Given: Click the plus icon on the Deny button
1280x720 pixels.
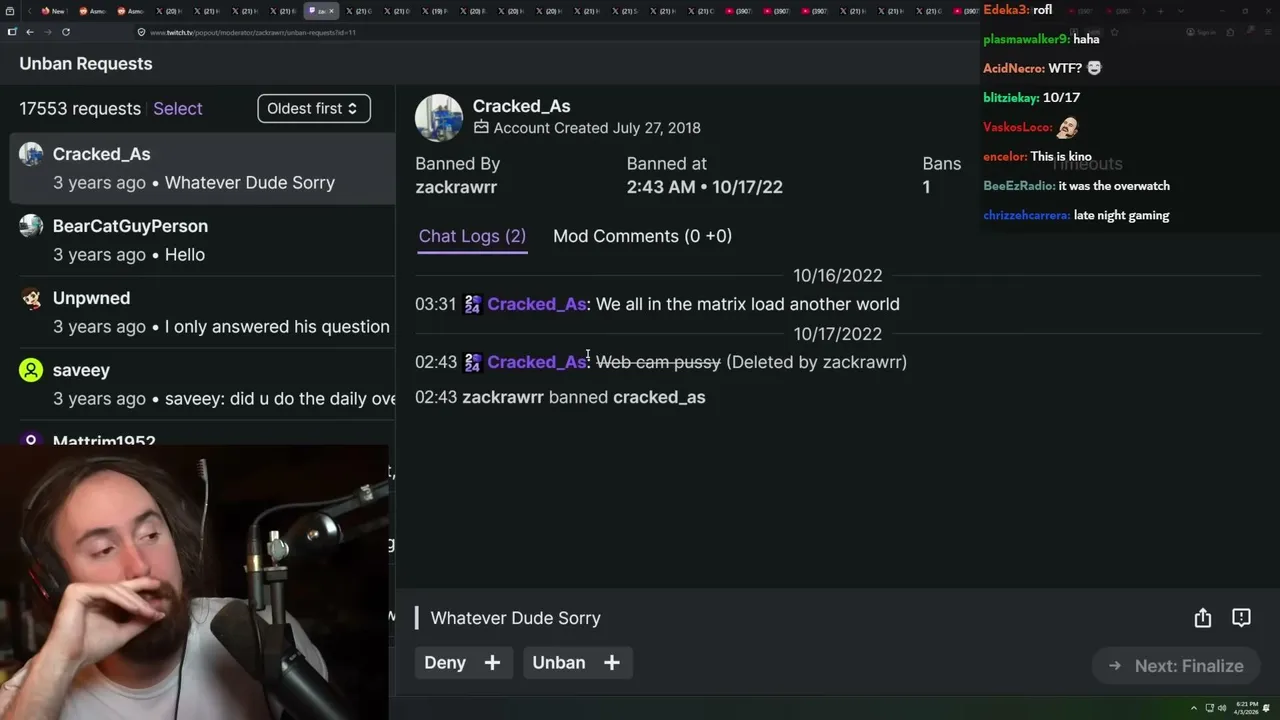Looking at the screenshot, I should 492,662.
